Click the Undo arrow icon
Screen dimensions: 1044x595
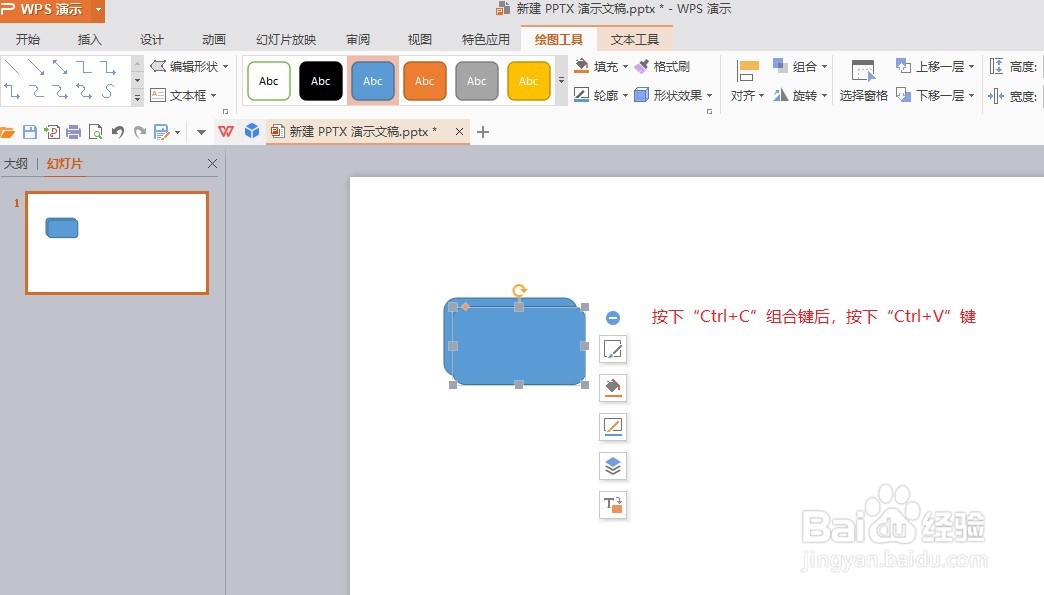(119, 131)
